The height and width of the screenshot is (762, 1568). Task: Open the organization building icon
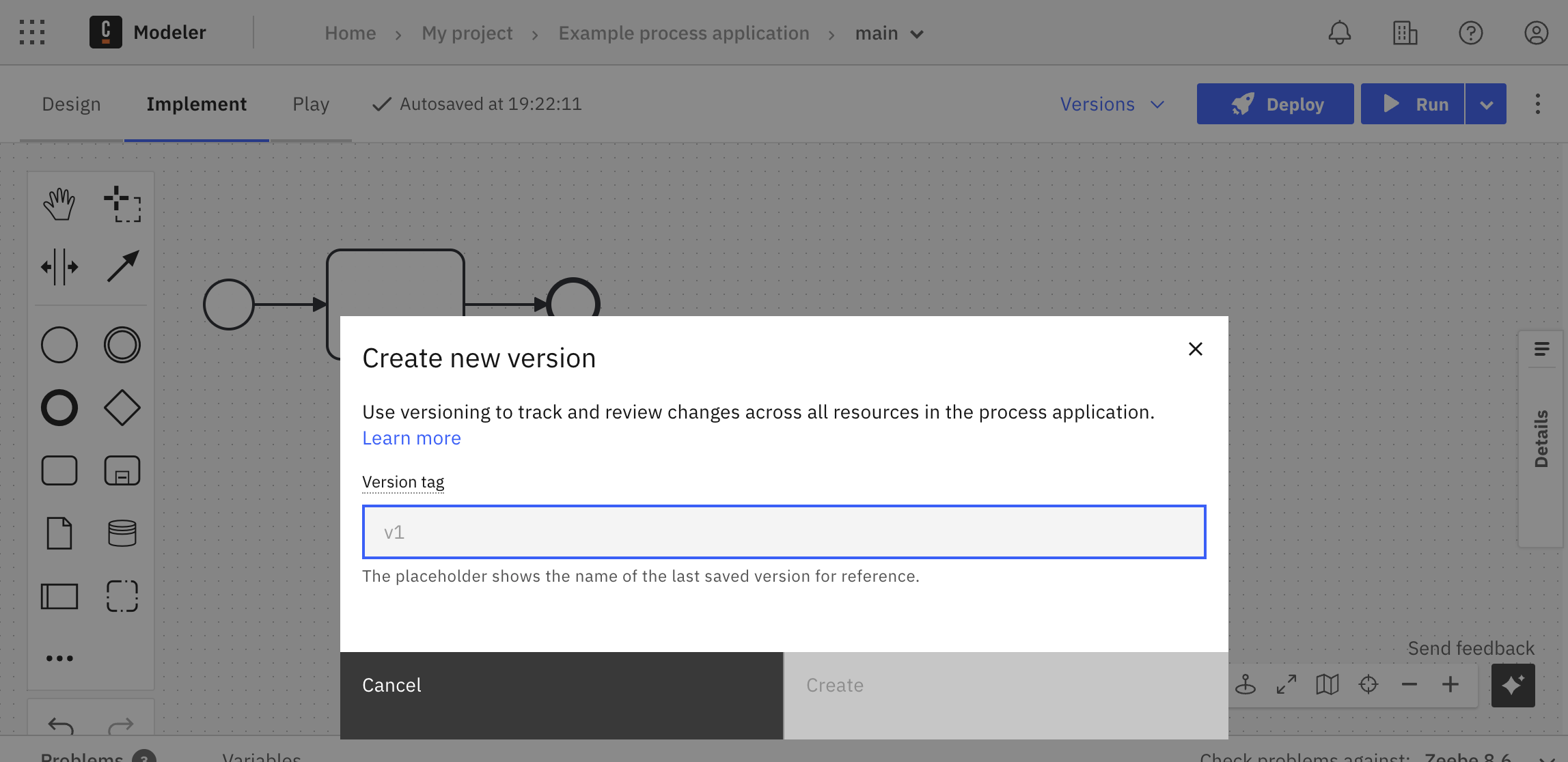(1405, 33)
